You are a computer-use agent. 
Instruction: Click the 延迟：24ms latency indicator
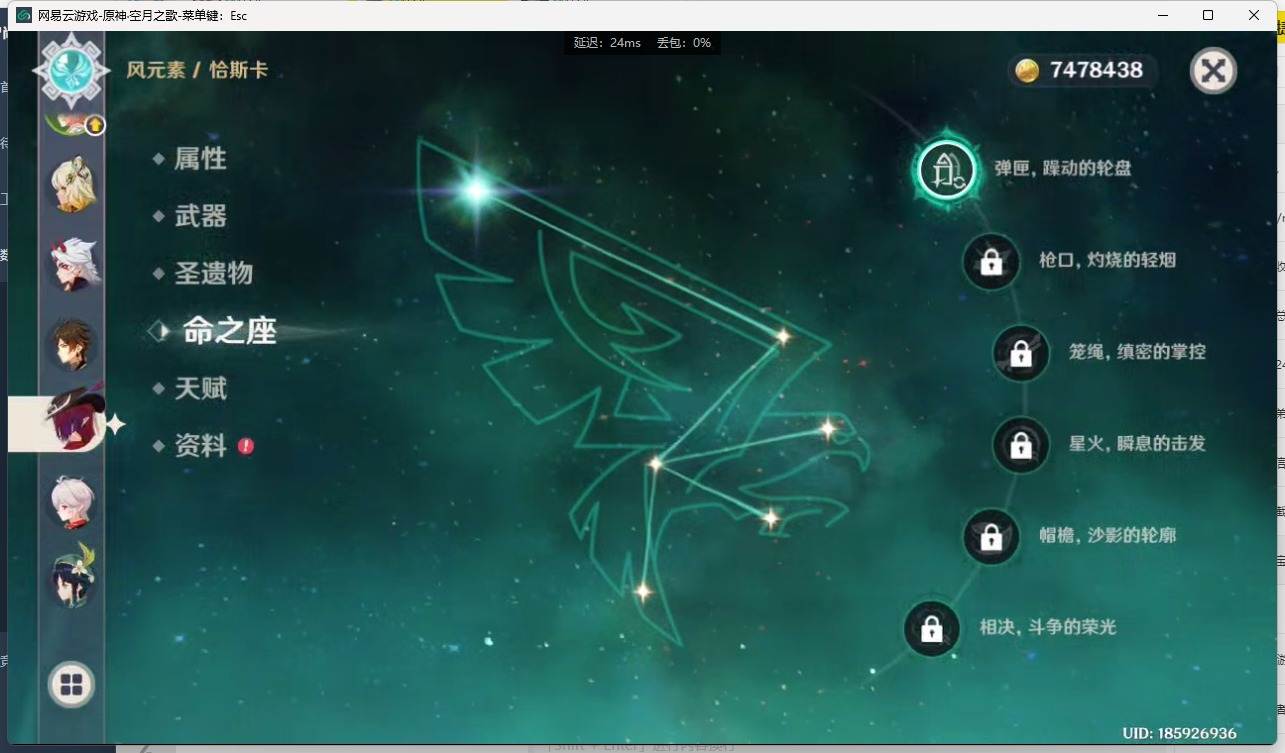(607, 43)
